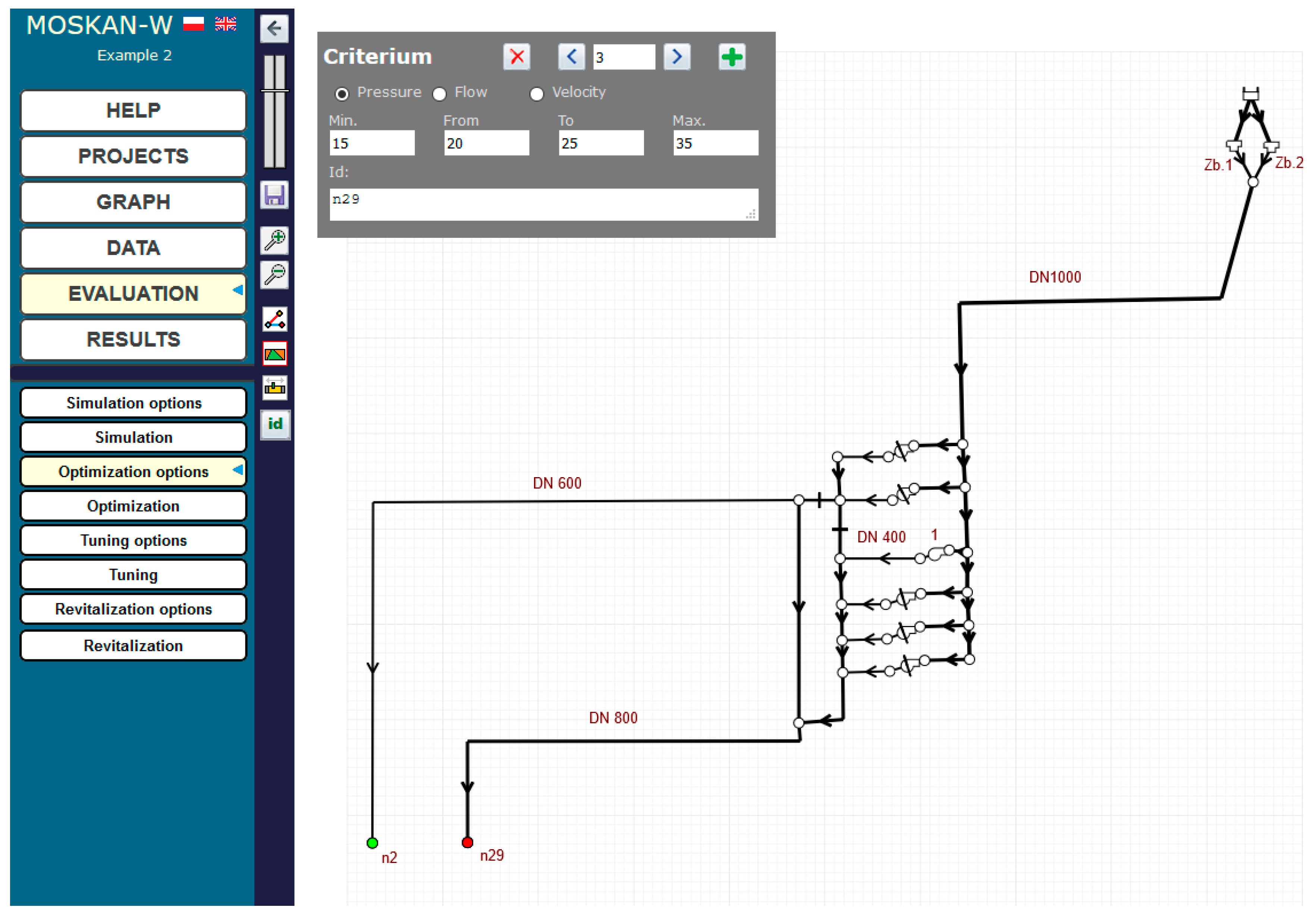Click the yellow pipe dimension icon

pos(274,388)
